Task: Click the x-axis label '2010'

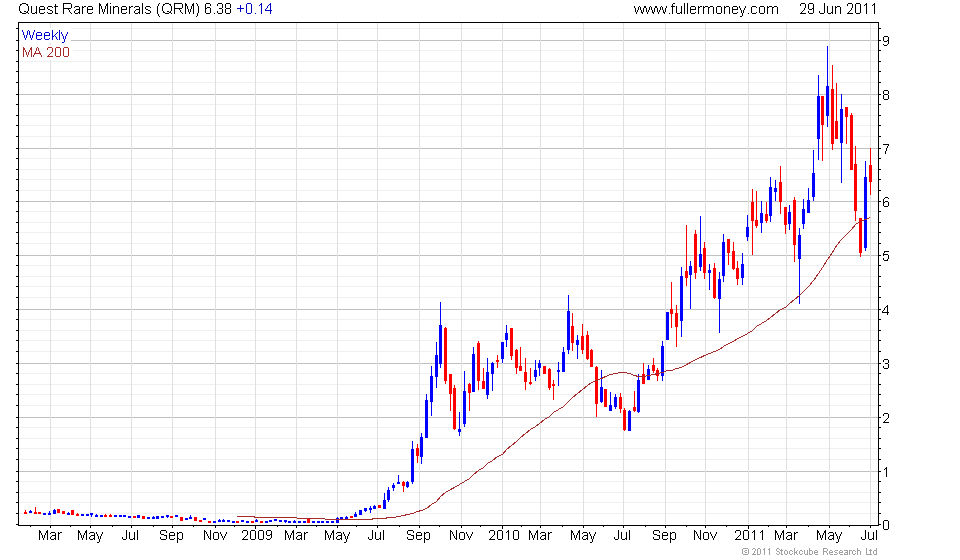Action: (x=504, y=536)
